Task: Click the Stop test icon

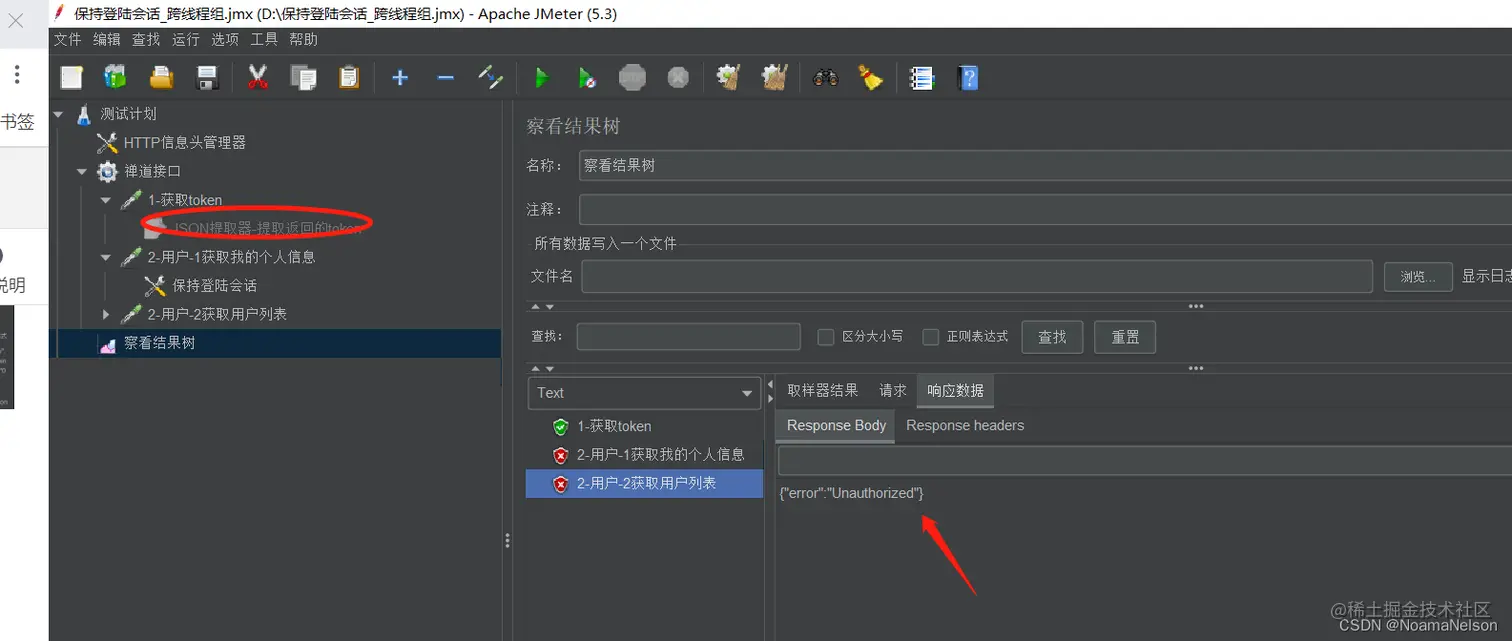Action: [632, 77]
